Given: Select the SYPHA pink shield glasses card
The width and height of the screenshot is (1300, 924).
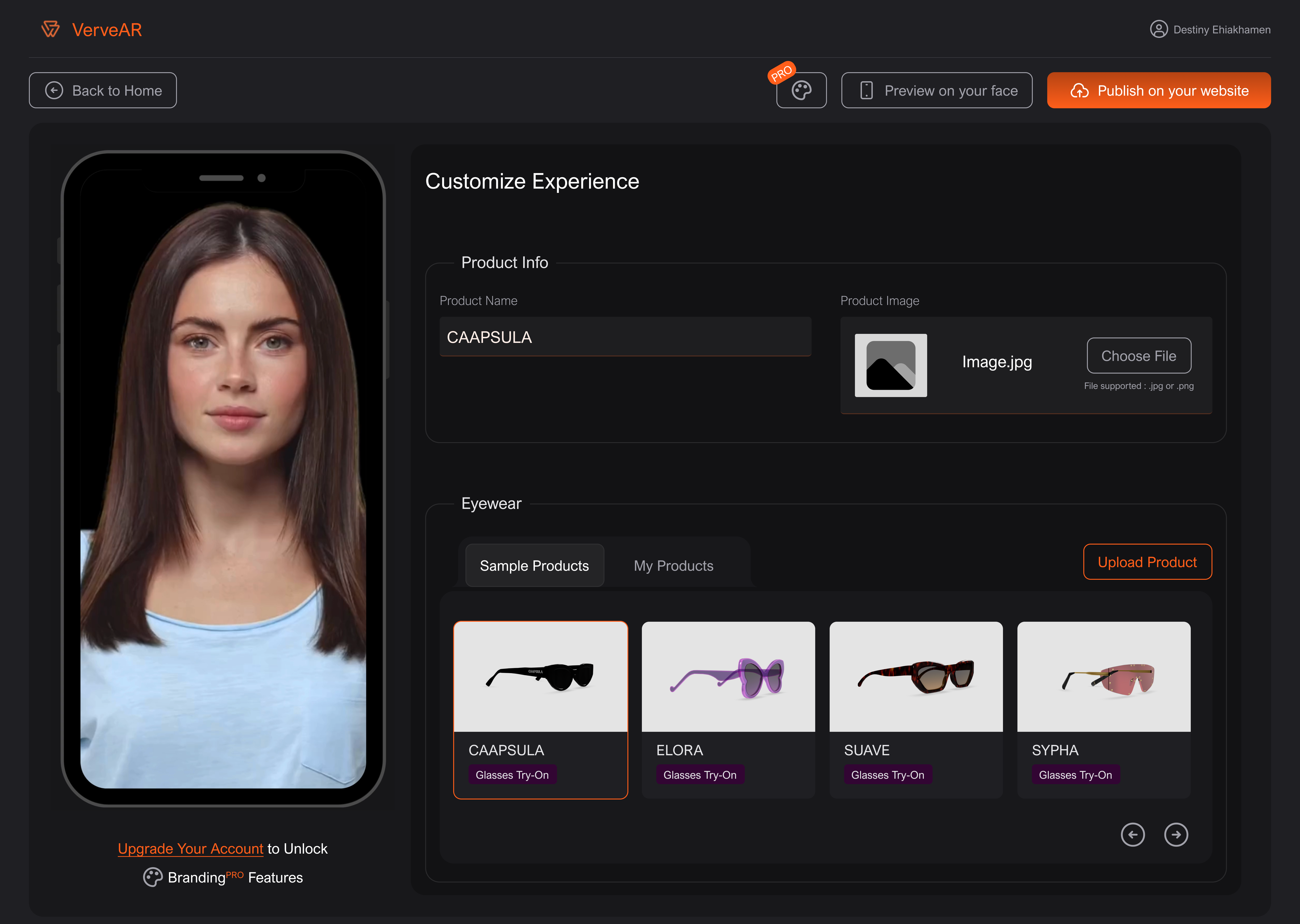Looking at the screenshot, I should coord(1104,710).
